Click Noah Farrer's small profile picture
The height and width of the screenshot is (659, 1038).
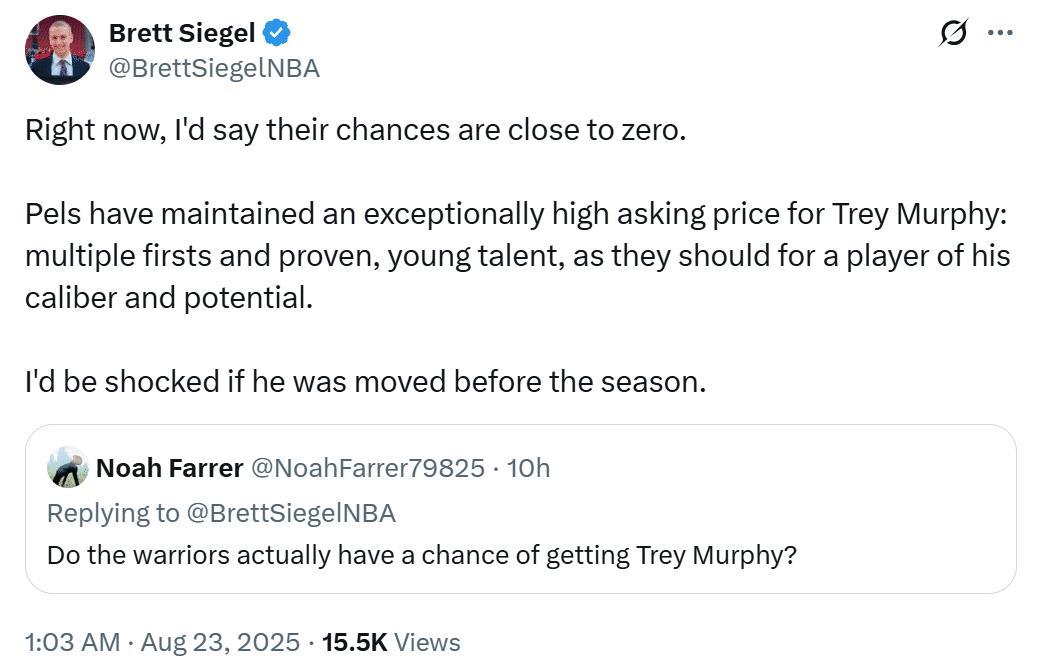(x=68, y=467)
